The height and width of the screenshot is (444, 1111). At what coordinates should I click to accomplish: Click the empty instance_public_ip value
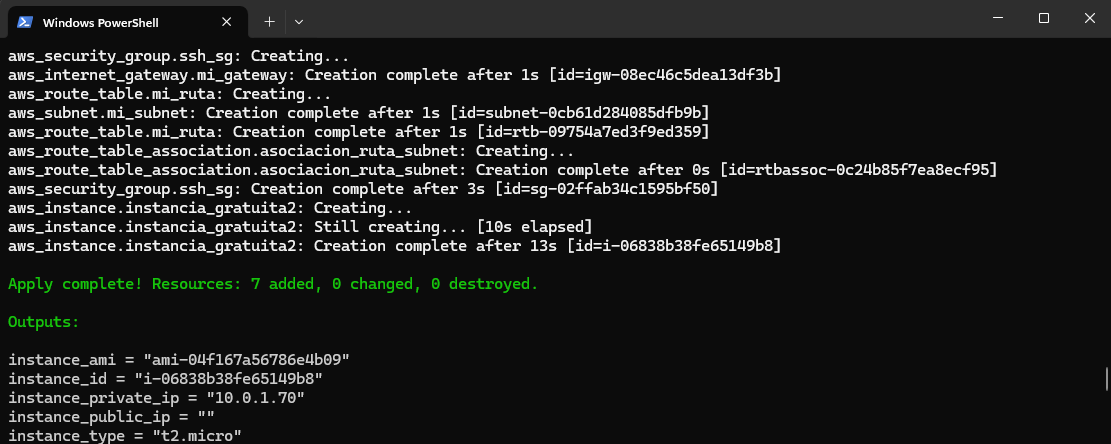(x=205, y=418)
